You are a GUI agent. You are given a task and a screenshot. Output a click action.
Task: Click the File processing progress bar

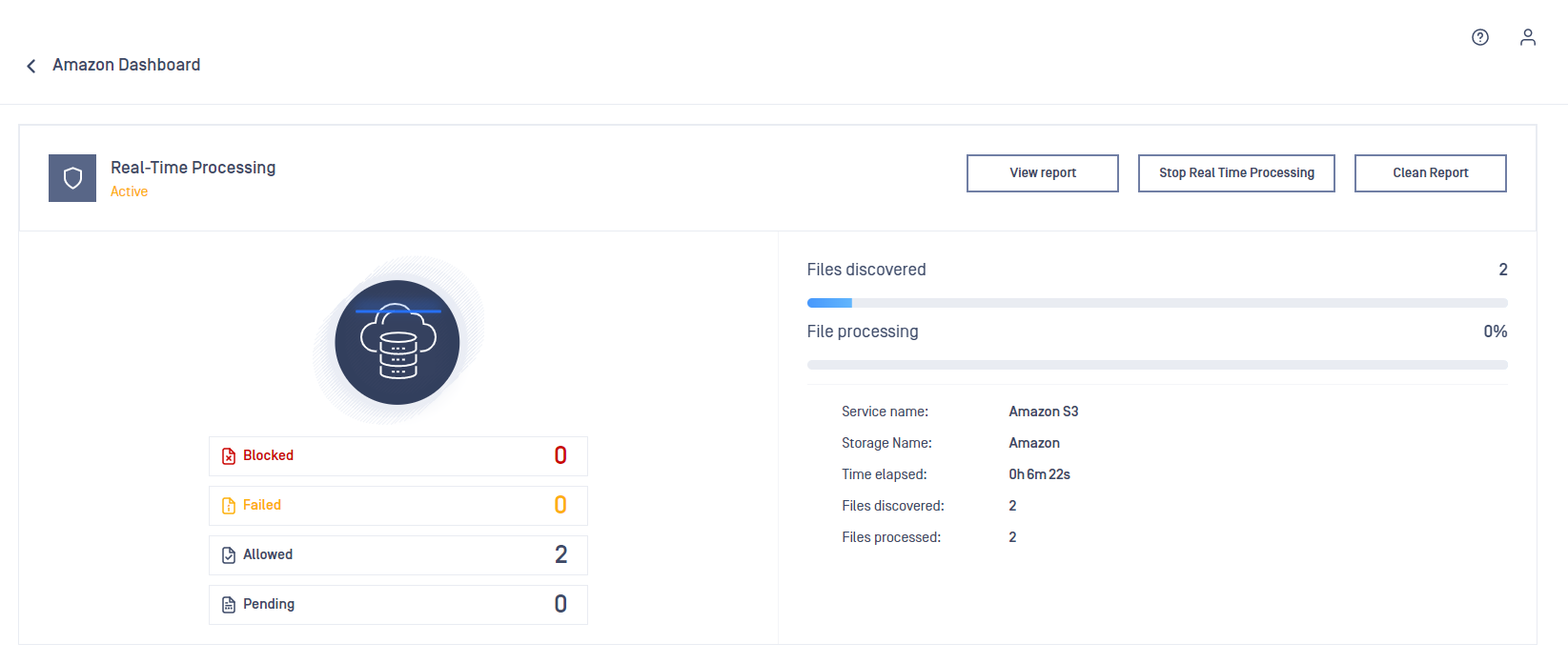point(1157,365)
